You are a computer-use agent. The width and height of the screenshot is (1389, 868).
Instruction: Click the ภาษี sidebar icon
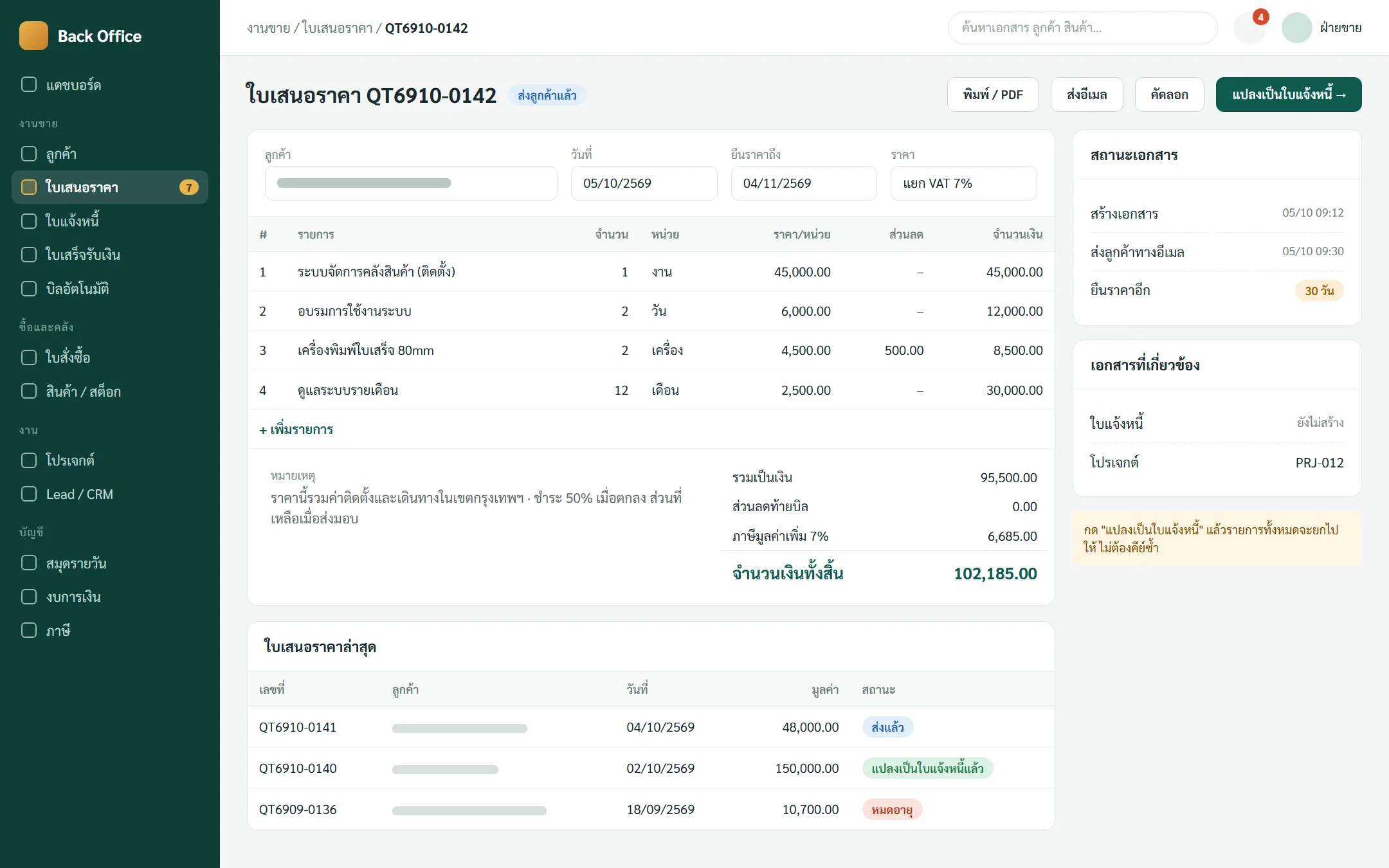coord(29,630)
